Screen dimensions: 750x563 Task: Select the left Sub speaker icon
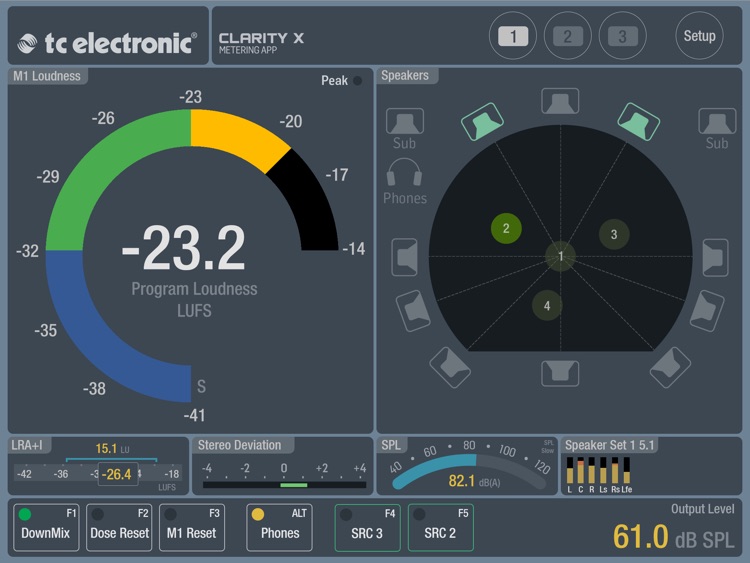405,121
